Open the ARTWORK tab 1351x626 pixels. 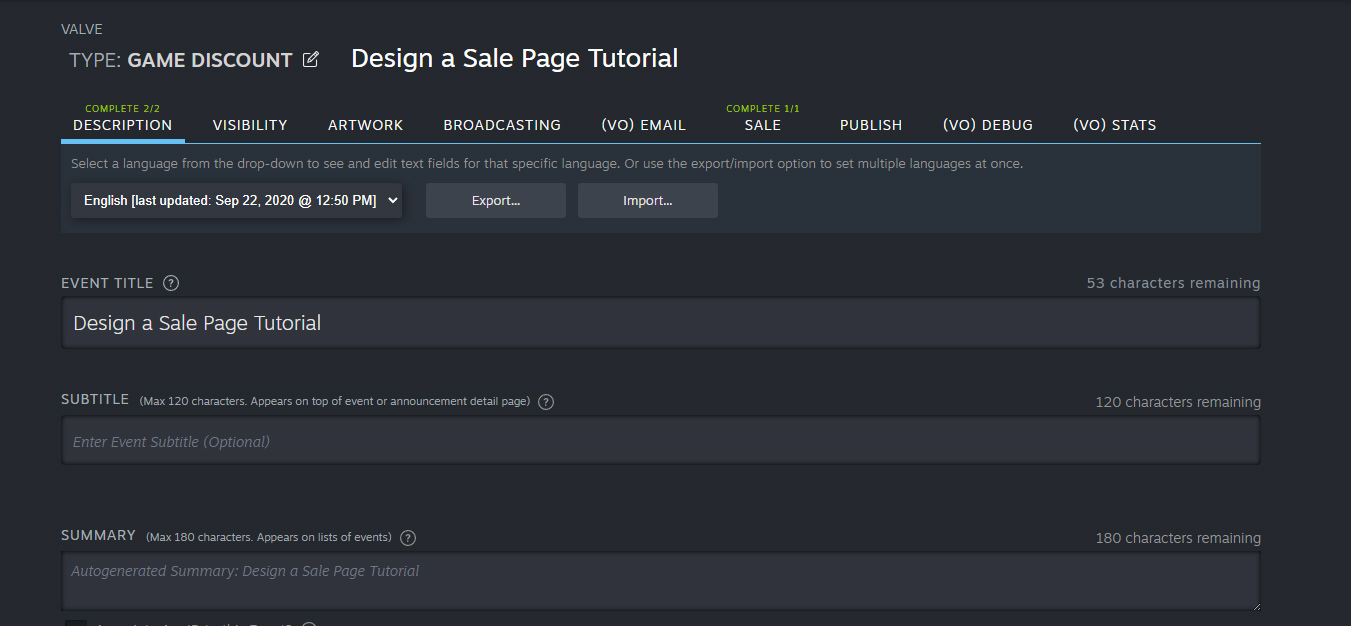coord(365,124)
